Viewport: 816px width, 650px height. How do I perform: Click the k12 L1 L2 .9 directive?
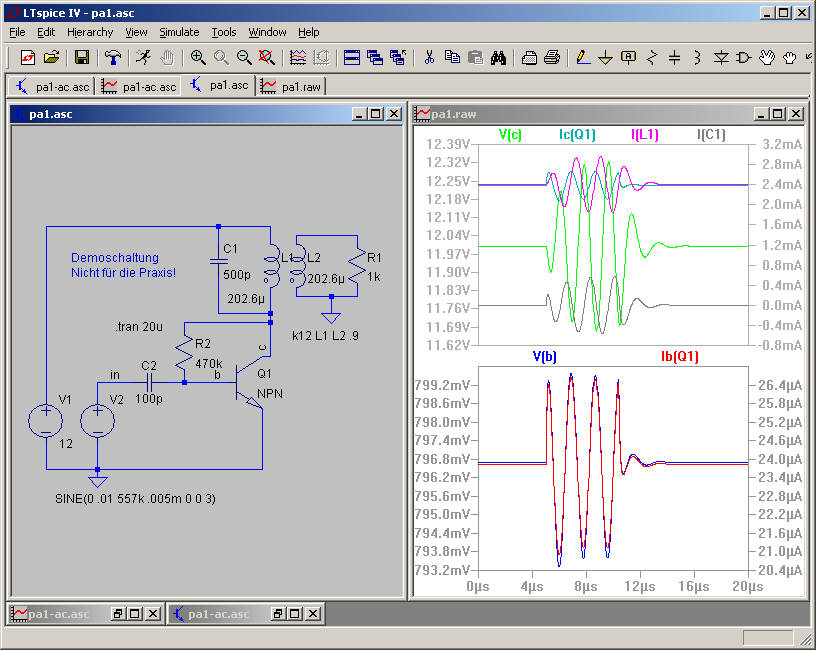point(325,336)
